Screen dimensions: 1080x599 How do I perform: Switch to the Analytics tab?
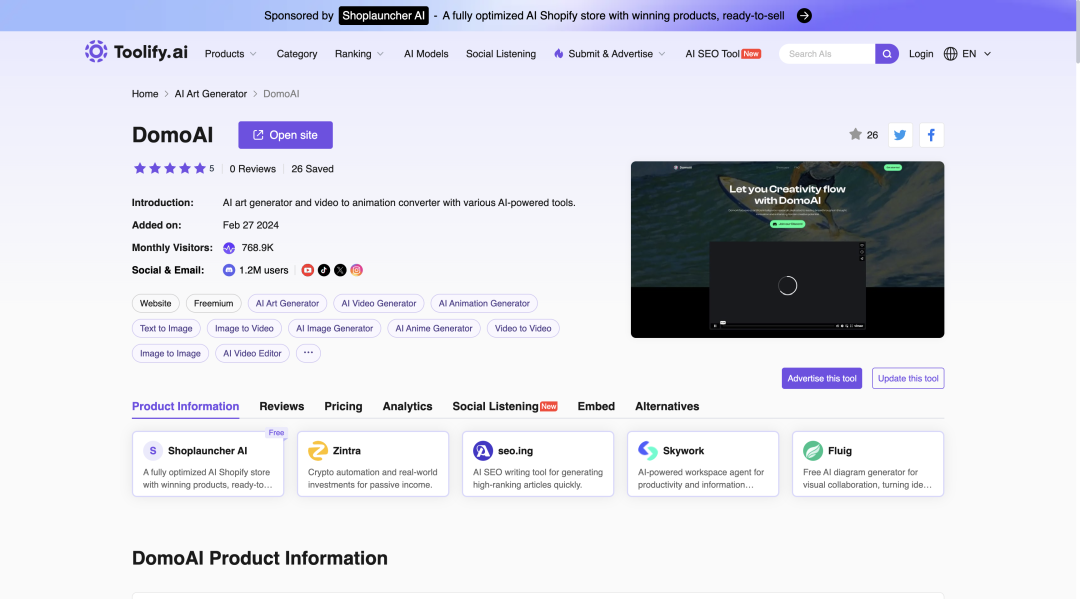click(407, 406)
